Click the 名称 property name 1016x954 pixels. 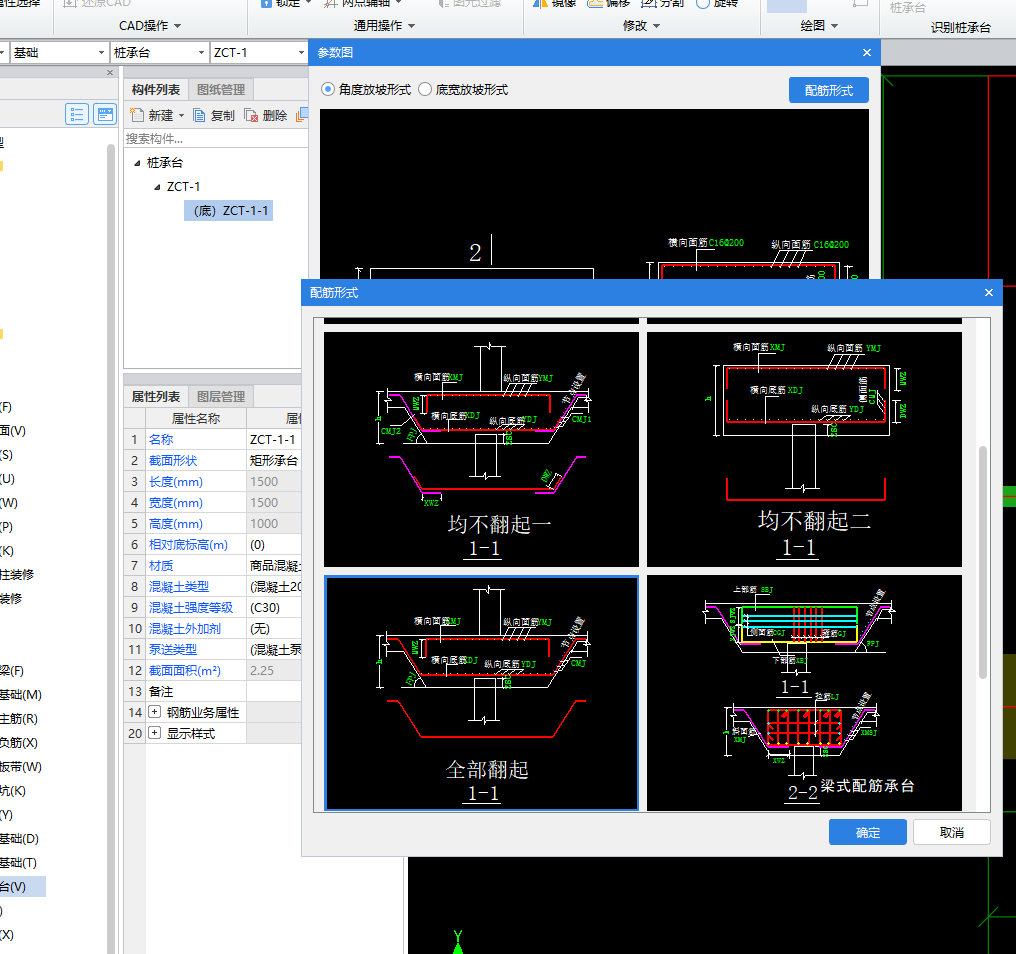[161, 439]
